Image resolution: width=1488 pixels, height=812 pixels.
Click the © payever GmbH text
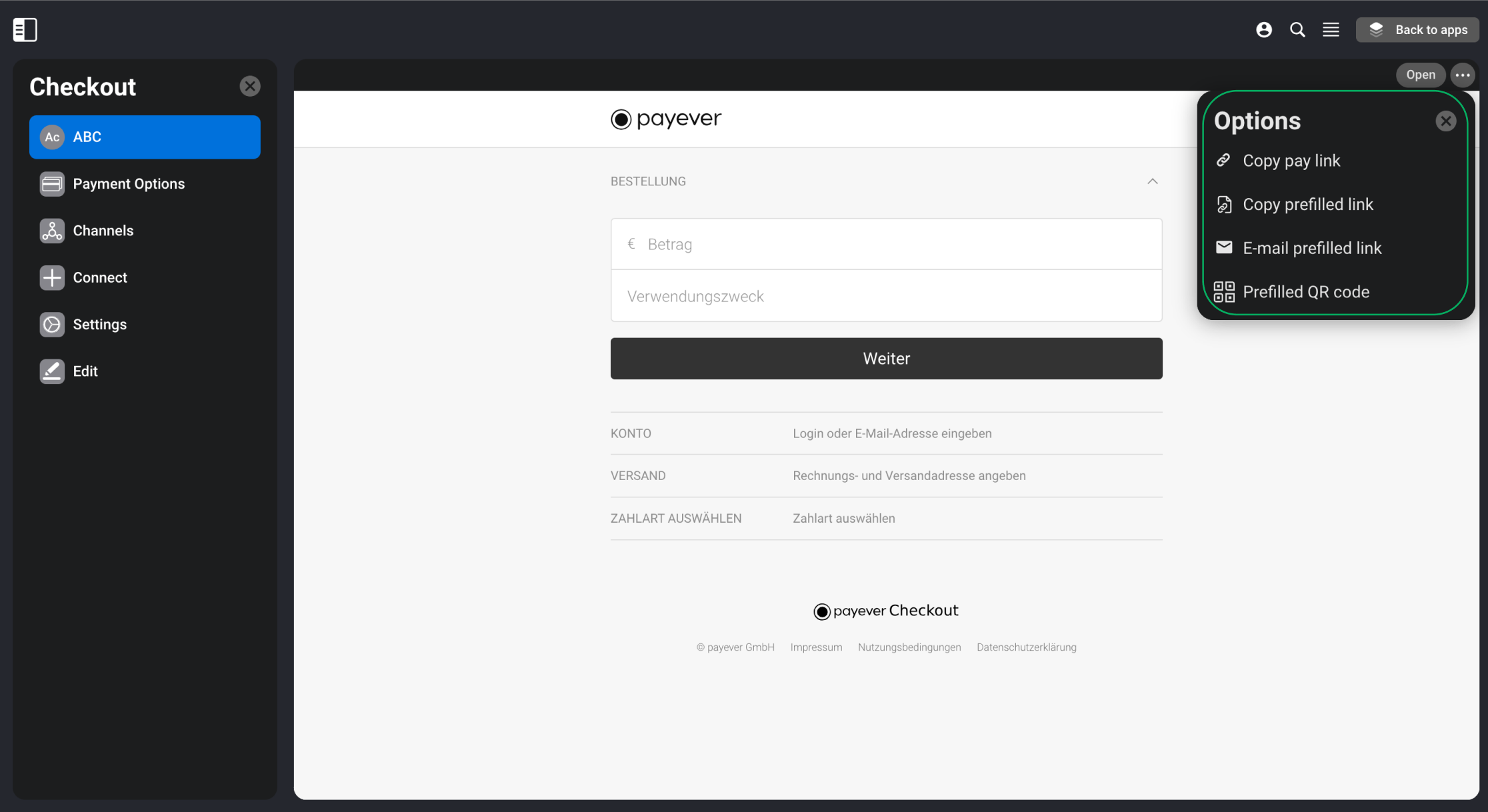pos(735,647)
